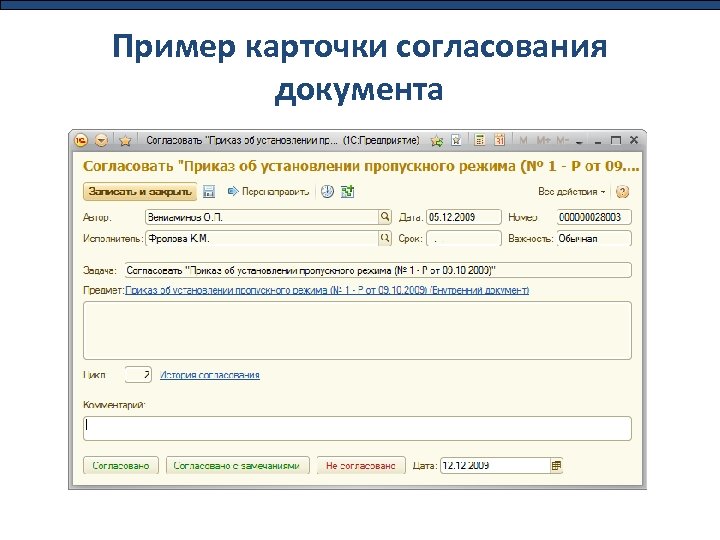
Task: Click the Комментарий text box
Action: pyautogui.click(x=357, y=428)
